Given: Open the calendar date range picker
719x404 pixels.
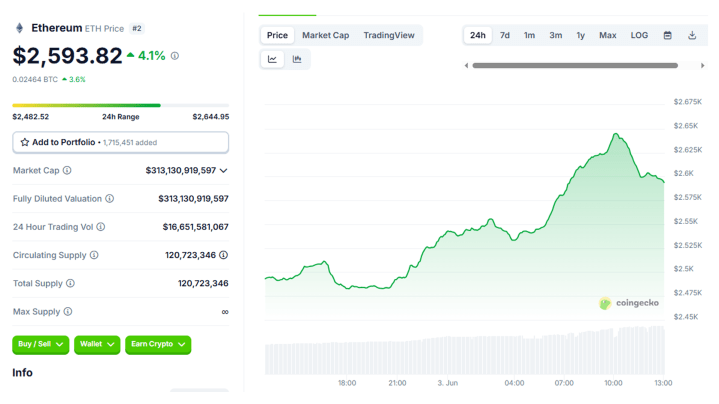Looking at the screenshot, I should [668, 35].
